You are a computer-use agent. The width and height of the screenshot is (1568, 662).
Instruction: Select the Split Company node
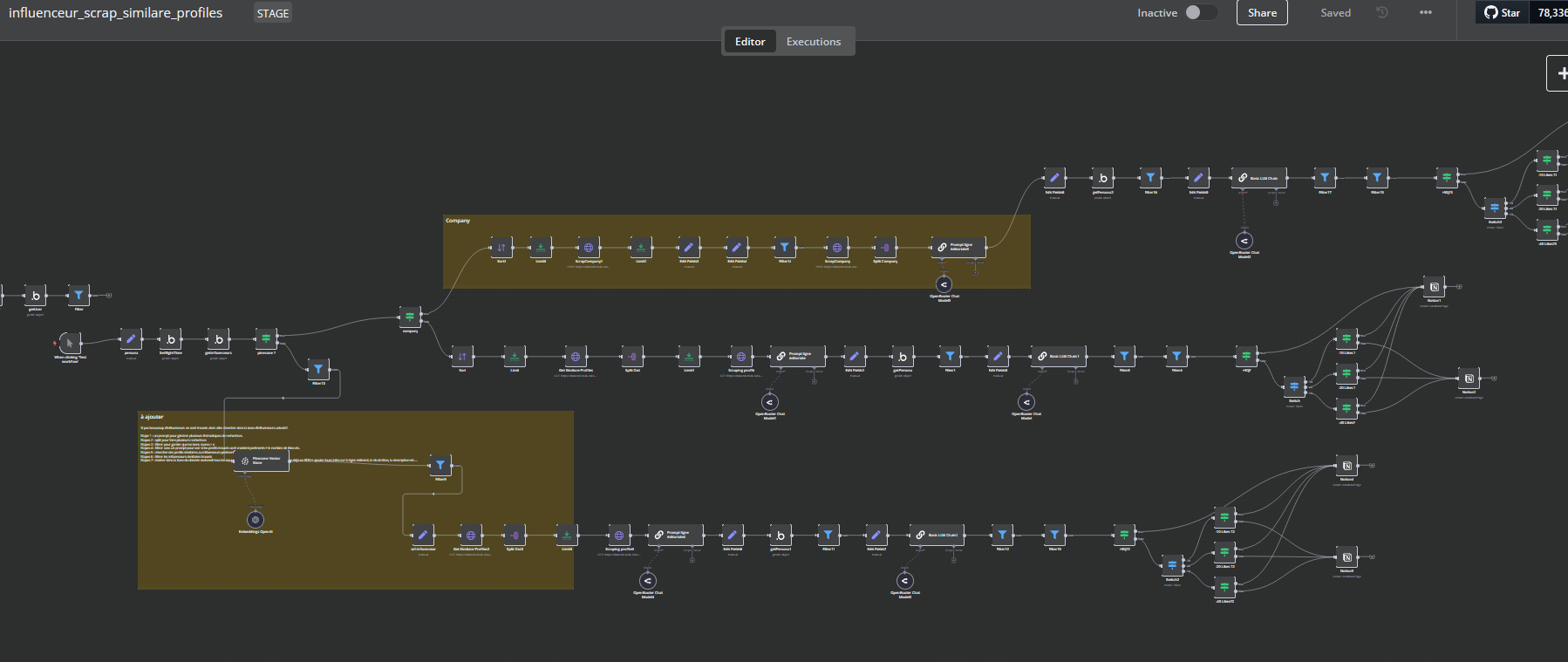[x=884, y=248]
